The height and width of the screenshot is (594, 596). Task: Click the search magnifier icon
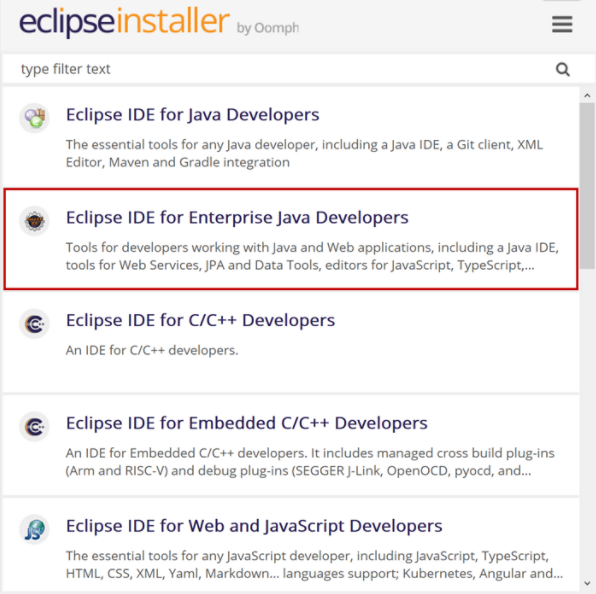coord(563,70)
